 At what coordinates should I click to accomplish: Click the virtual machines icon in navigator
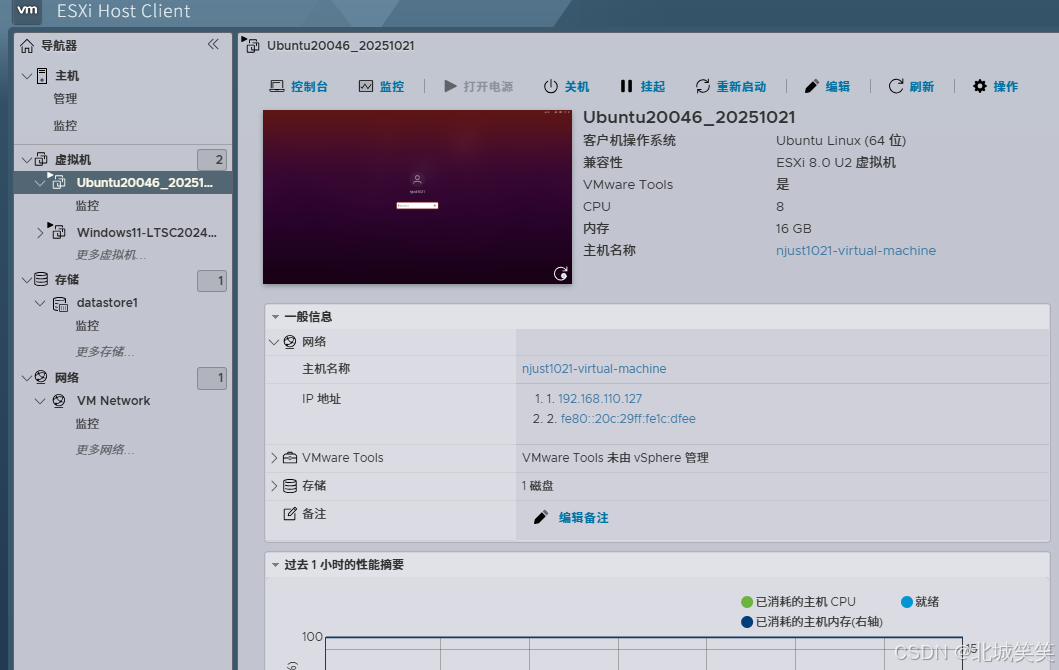pos(41,159)
